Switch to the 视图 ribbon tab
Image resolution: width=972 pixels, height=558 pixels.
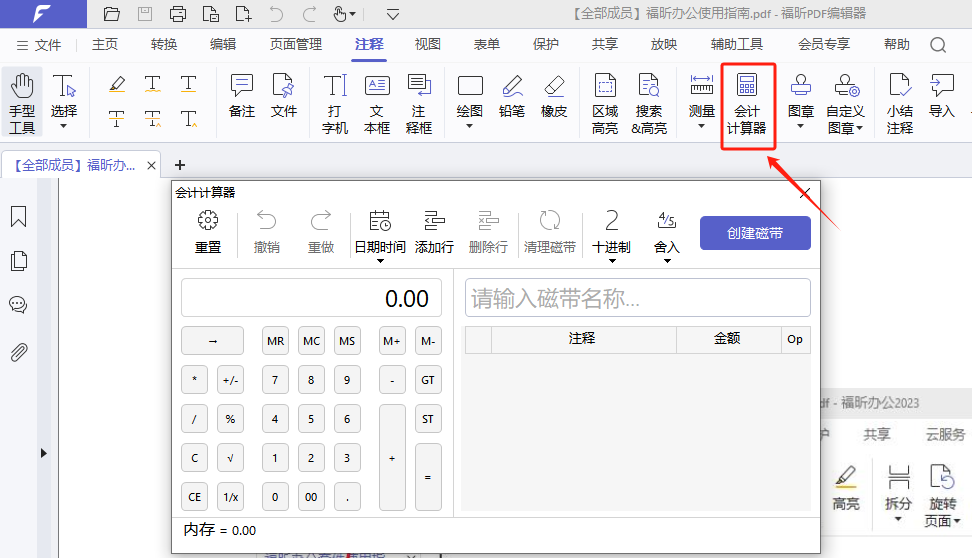(428, 44)
